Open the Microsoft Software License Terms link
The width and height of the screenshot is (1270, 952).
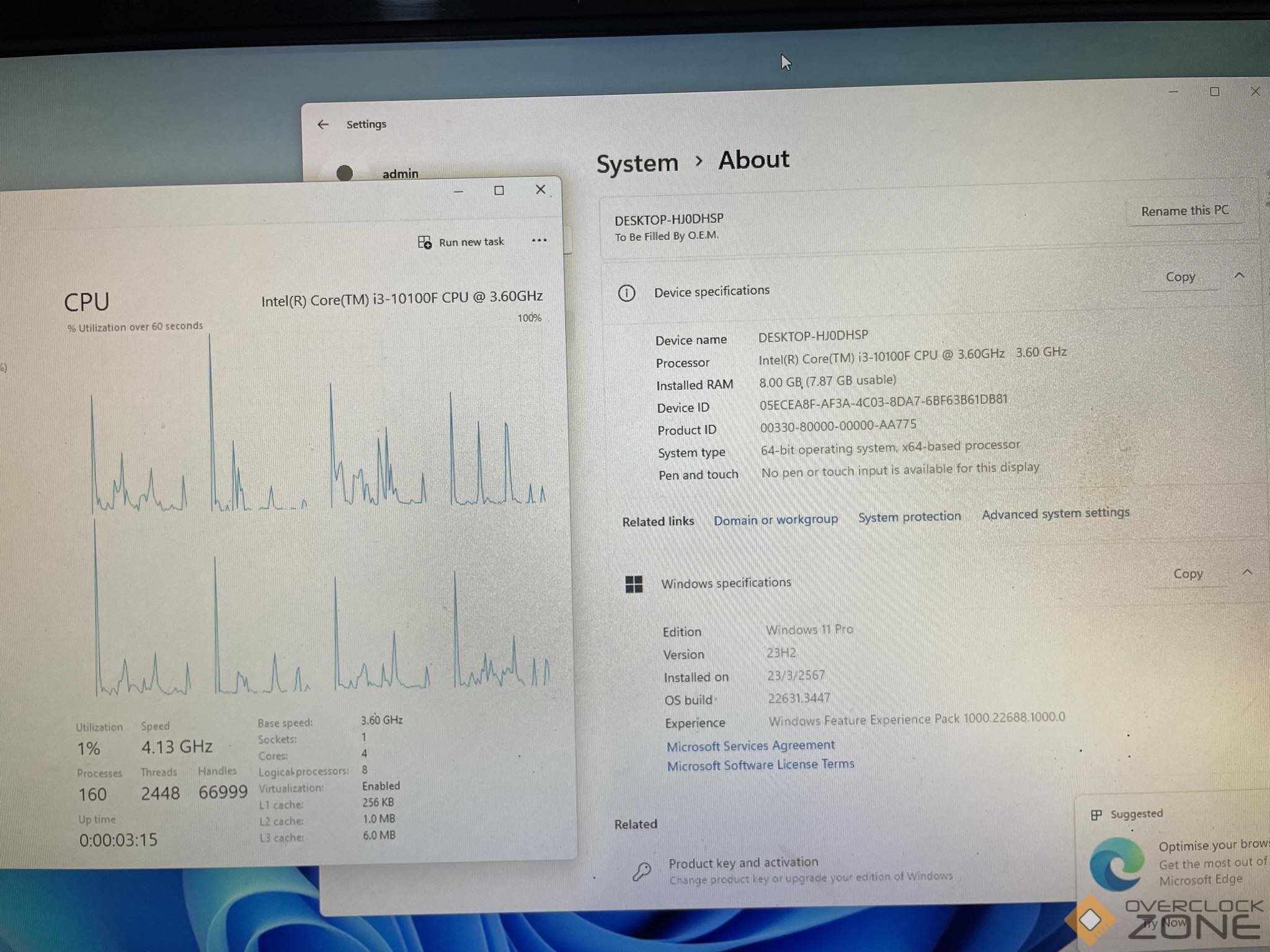(760, 765)
